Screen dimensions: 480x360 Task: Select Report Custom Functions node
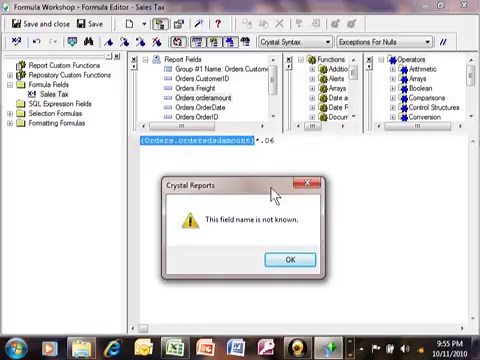pyautogui.click(x=64, y=65)
